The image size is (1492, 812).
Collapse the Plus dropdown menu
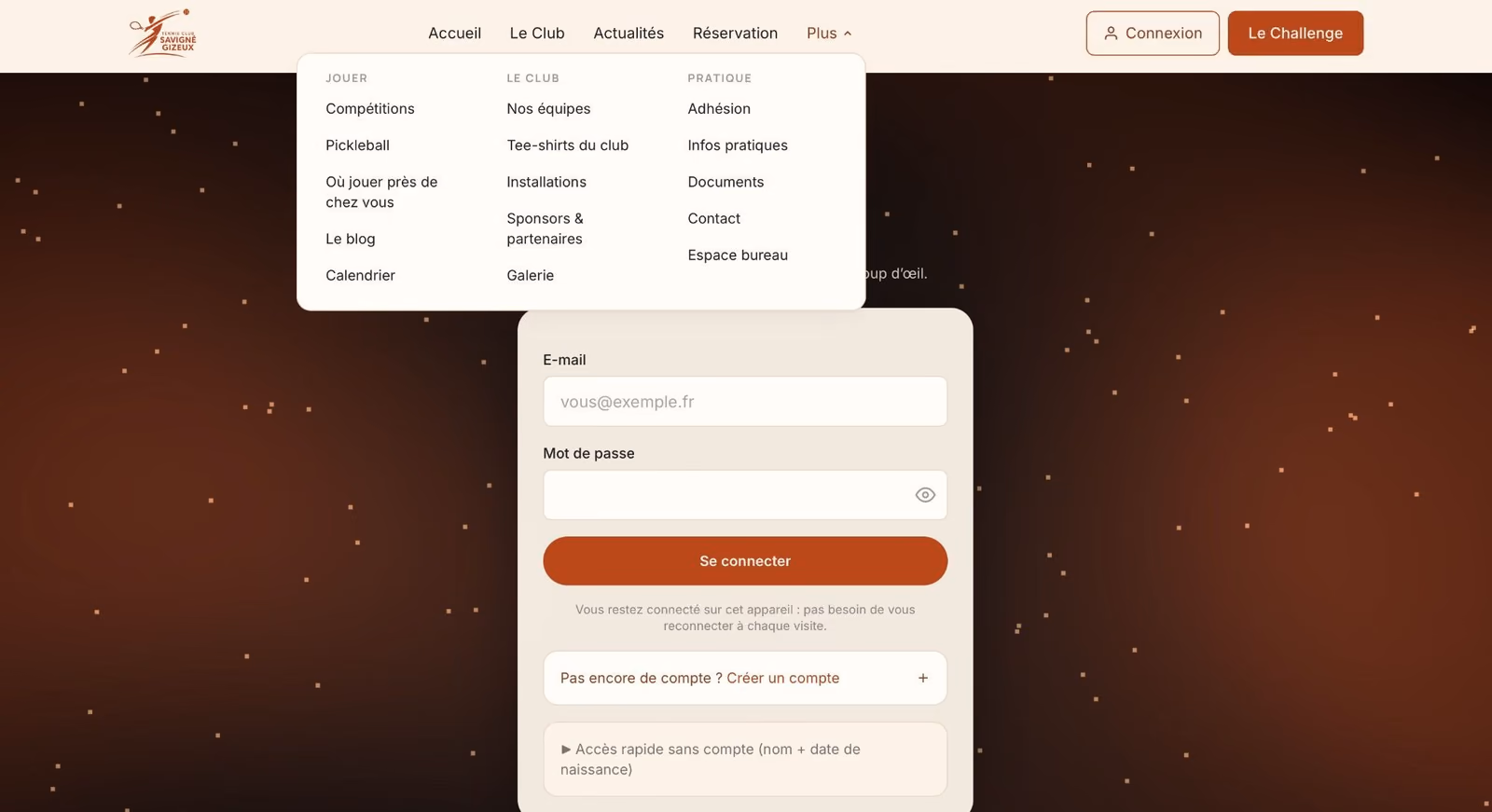coord(829,34)
